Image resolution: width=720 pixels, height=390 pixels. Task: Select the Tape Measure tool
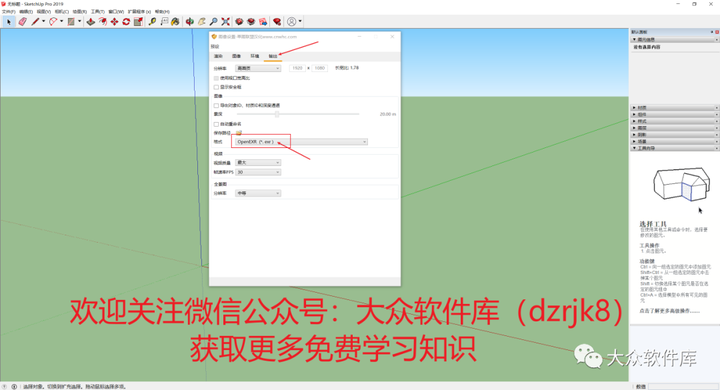pos(152,22)
